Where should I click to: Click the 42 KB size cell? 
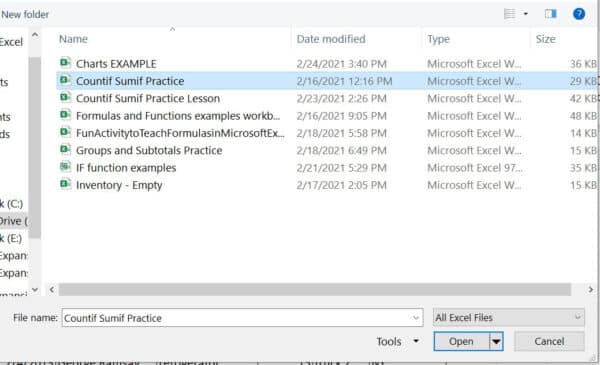point(583,99)
